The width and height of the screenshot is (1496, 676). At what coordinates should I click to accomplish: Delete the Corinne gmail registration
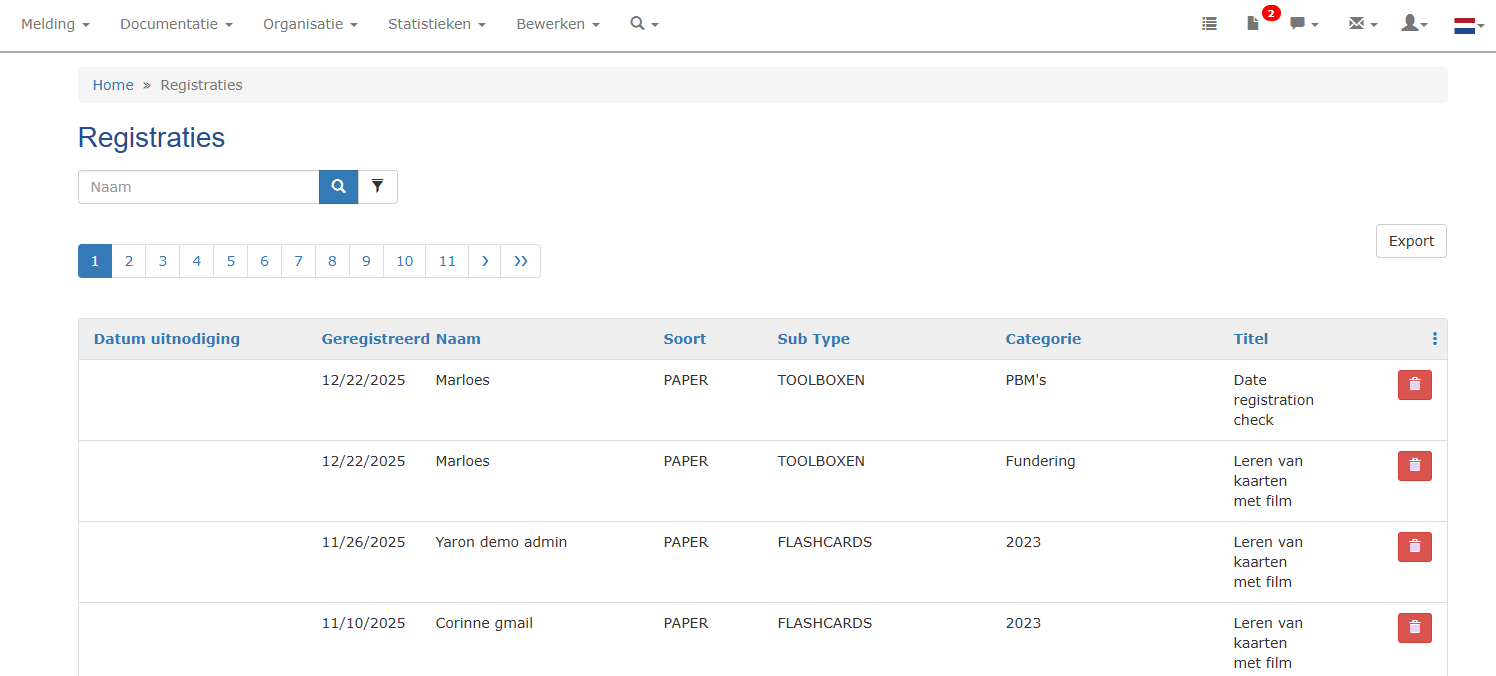click(x=1414, y=628)
